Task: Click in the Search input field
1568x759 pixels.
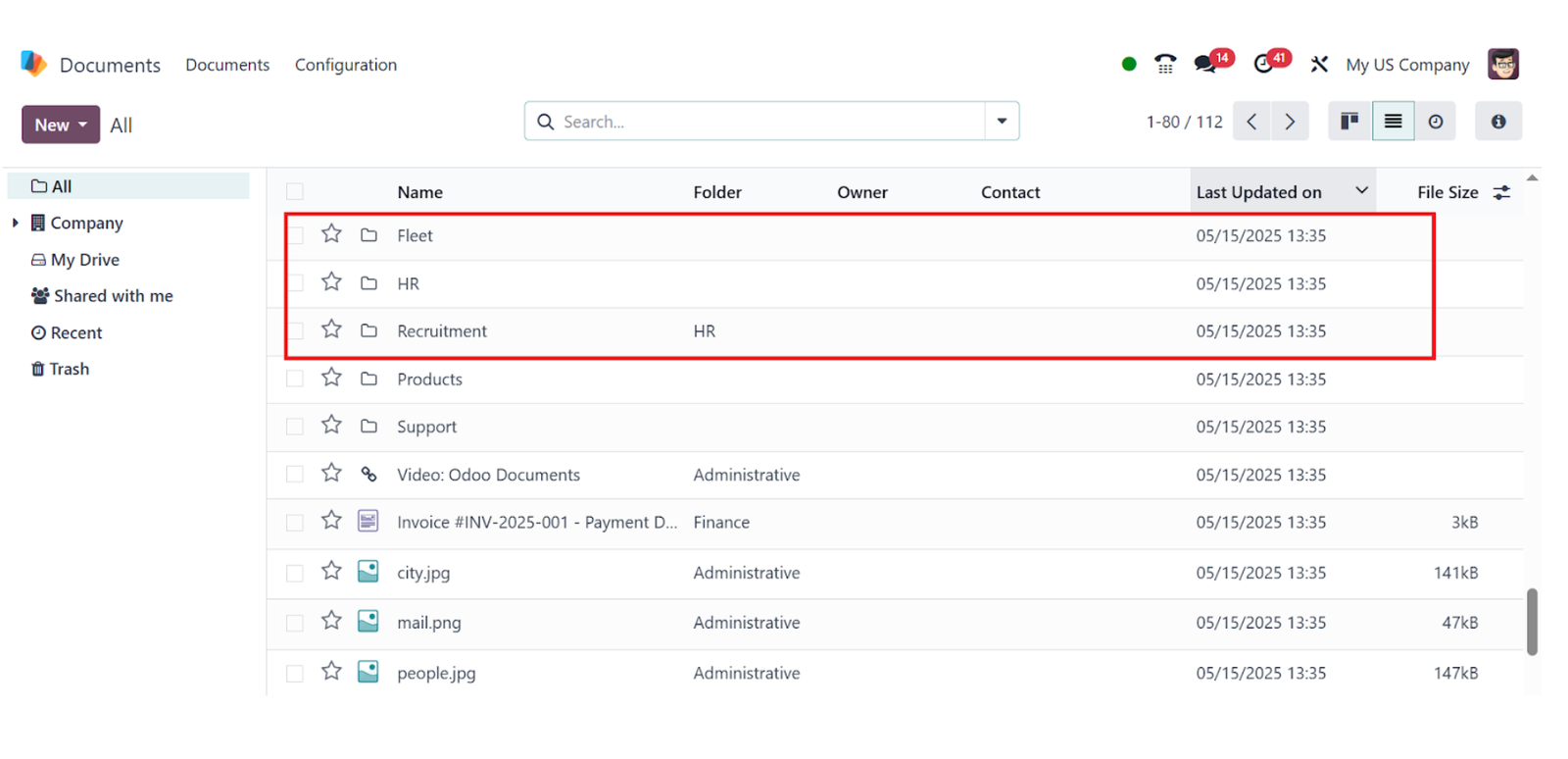Action: [x=769, y=122]
